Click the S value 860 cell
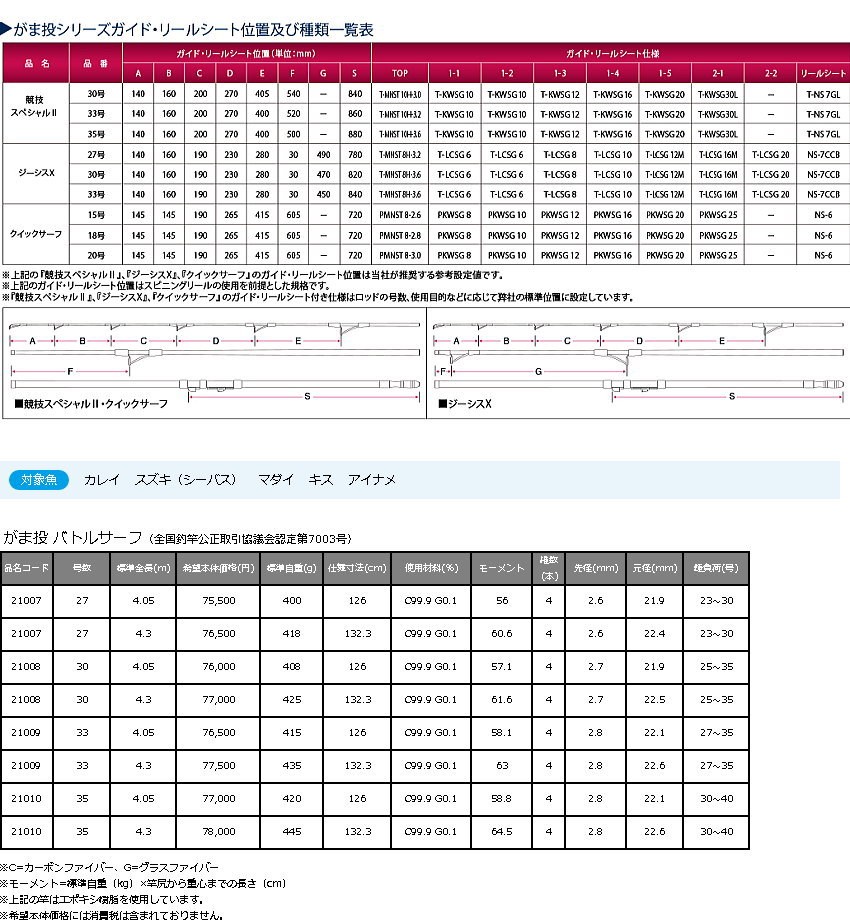Image resolution: width=850 pixels, height=920 pixels. [355, 114]
